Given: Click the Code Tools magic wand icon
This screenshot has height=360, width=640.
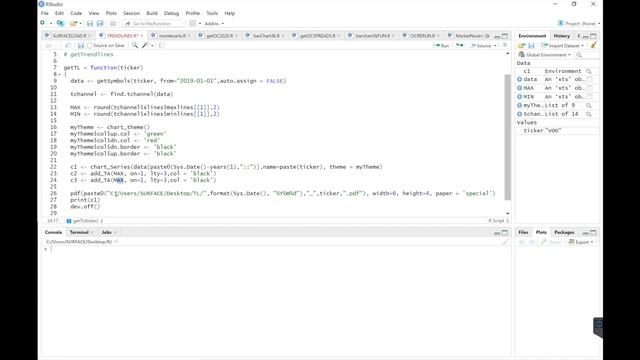Looking at the screenshot, I should click(145, 45).
